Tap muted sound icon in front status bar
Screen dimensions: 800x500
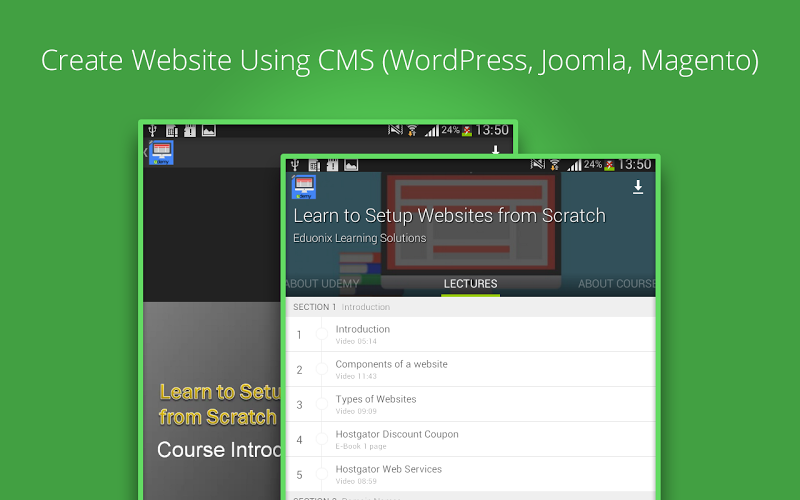click(x=538, y=164)
